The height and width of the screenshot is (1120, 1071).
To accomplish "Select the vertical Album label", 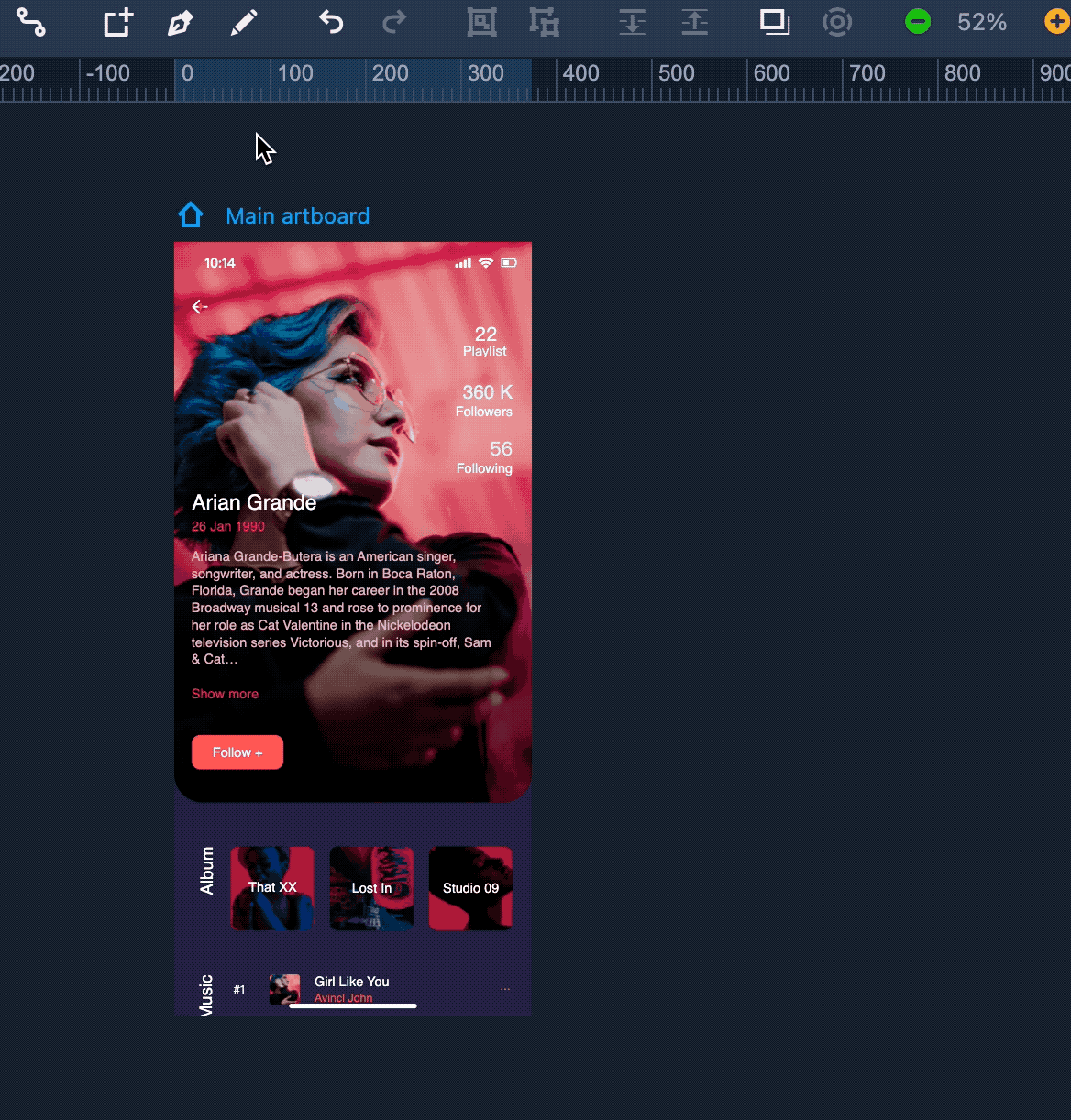I will (207, 871).
